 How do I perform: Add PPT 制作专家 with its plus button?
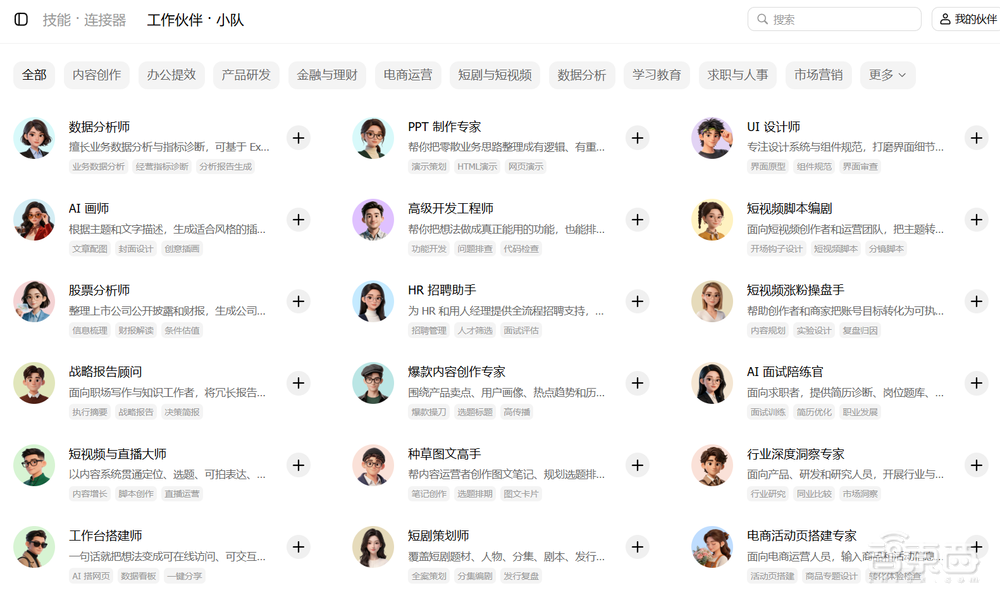coord(637,138)
